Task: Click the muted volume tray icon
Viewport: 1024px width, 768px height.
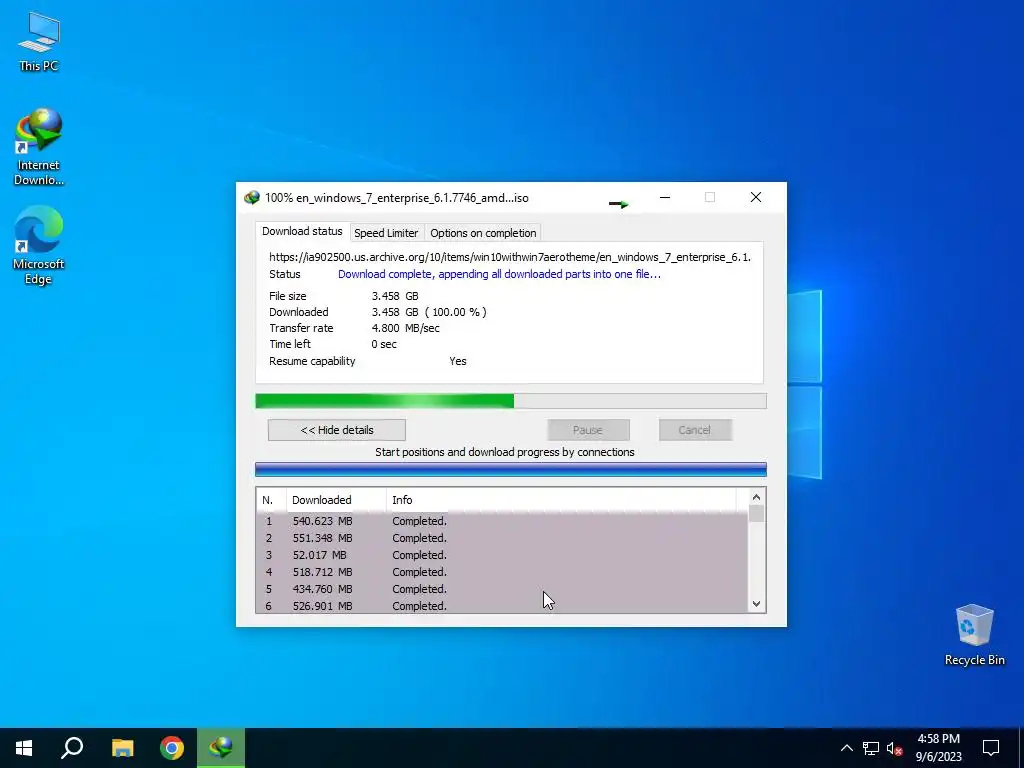Action: coord(894,748)
